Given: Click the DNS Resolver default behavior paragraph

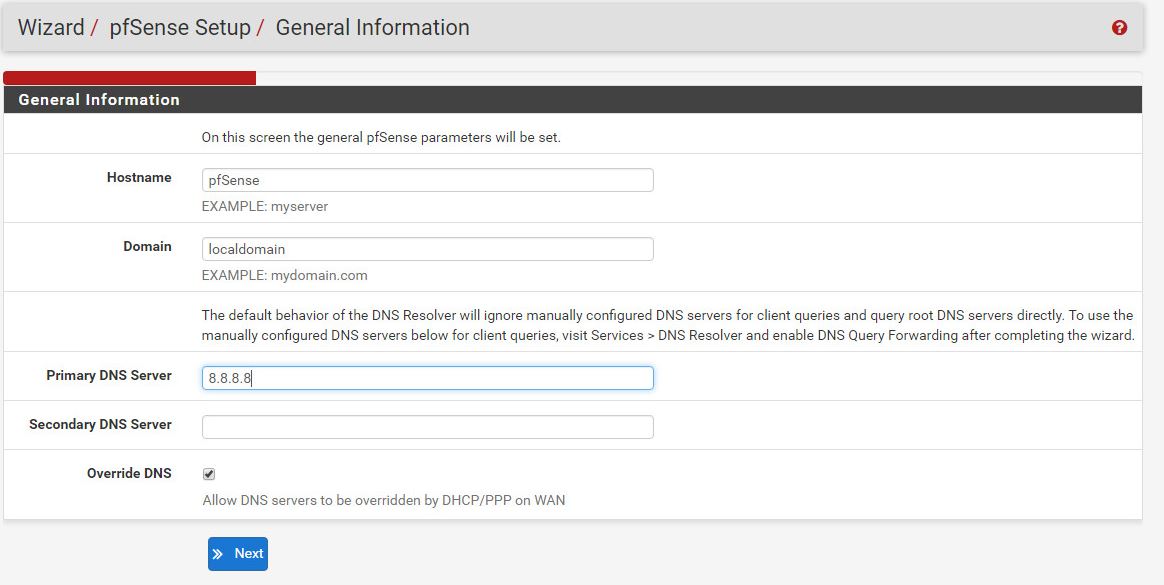Looking at the screenshot, I should pos(668,325).
